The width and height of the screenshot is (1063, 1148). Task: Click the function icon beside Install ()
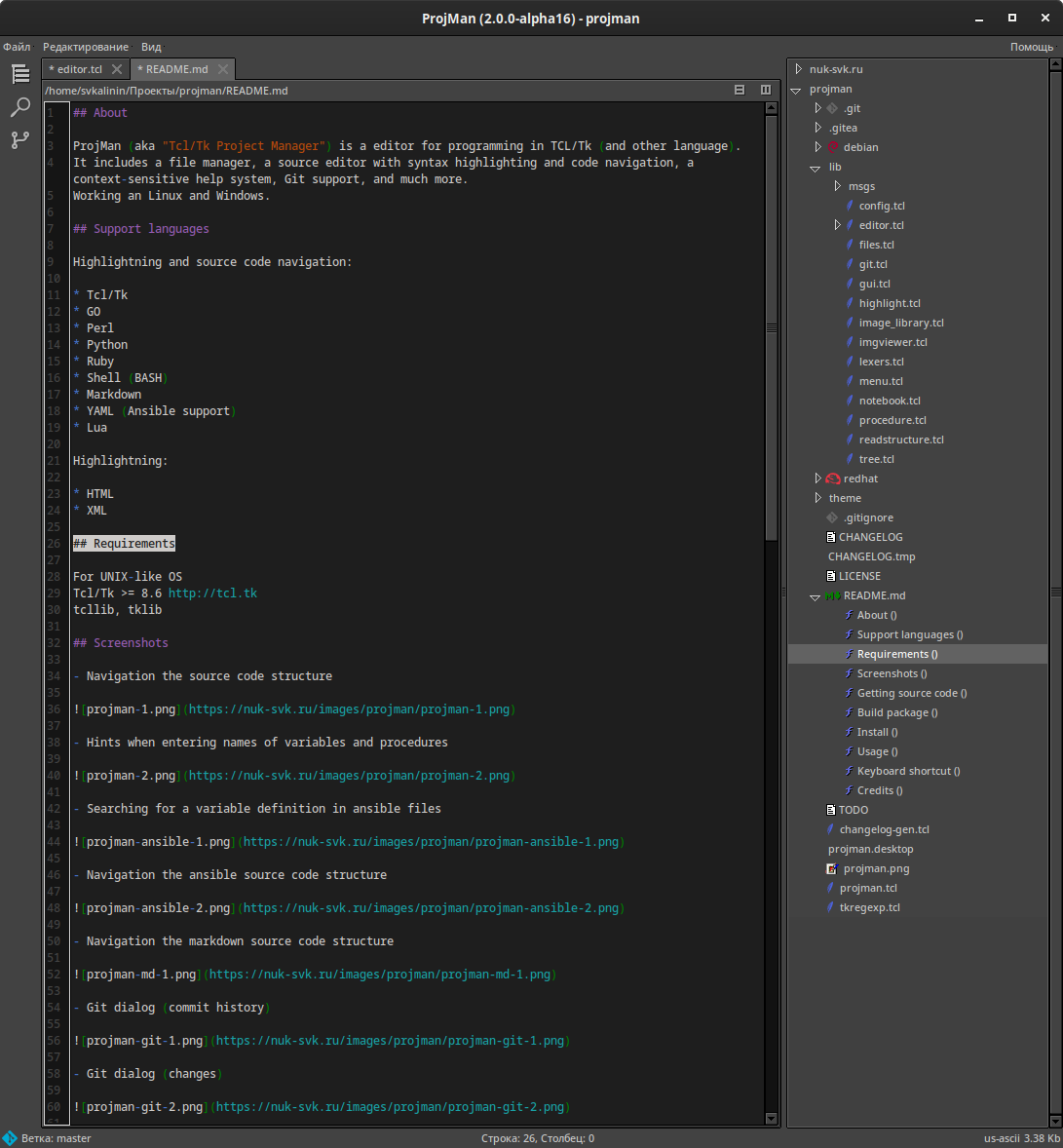(850, 732)
